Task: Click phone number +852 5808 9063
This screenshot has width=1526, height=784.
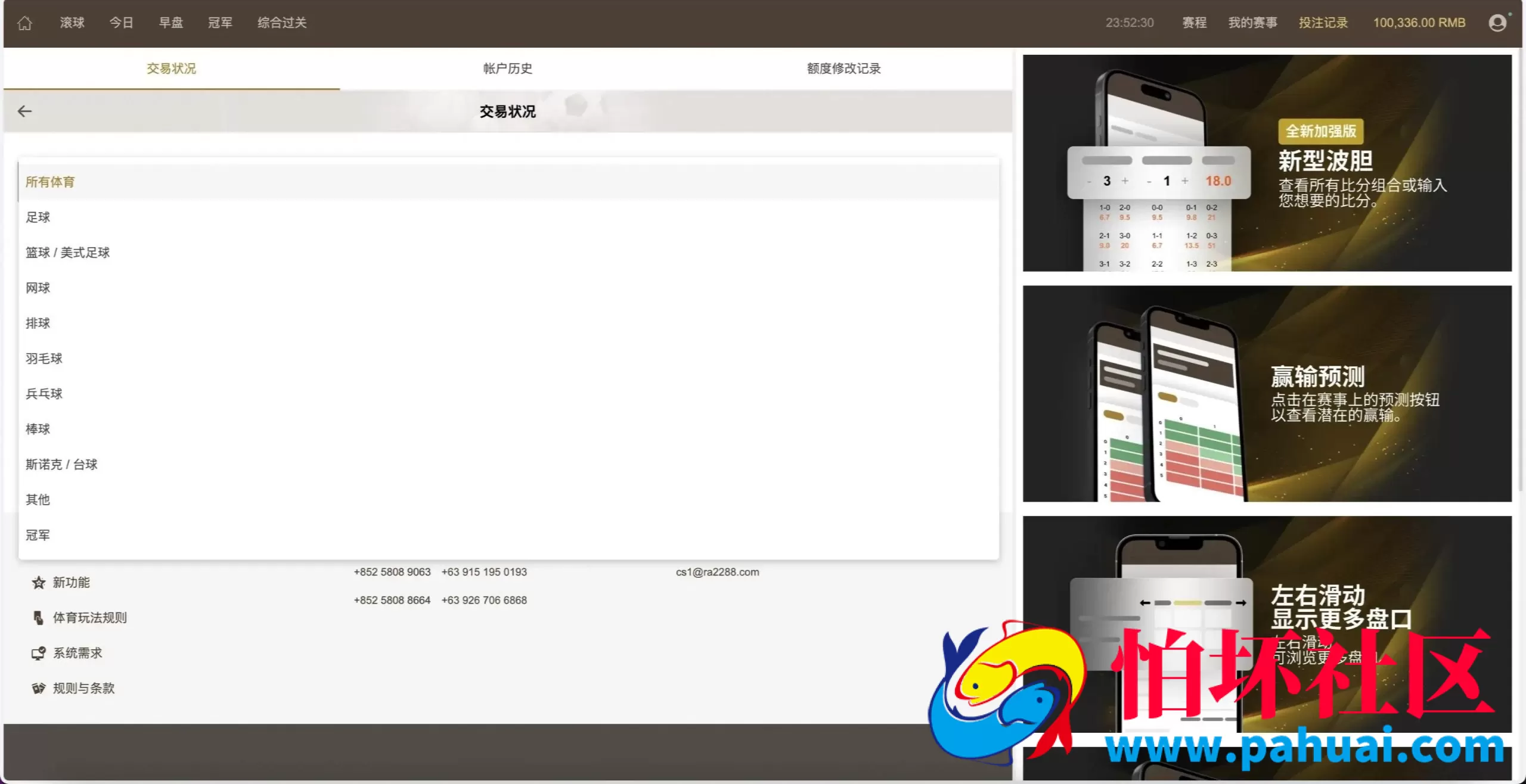Action: click(x=392, y=572)
